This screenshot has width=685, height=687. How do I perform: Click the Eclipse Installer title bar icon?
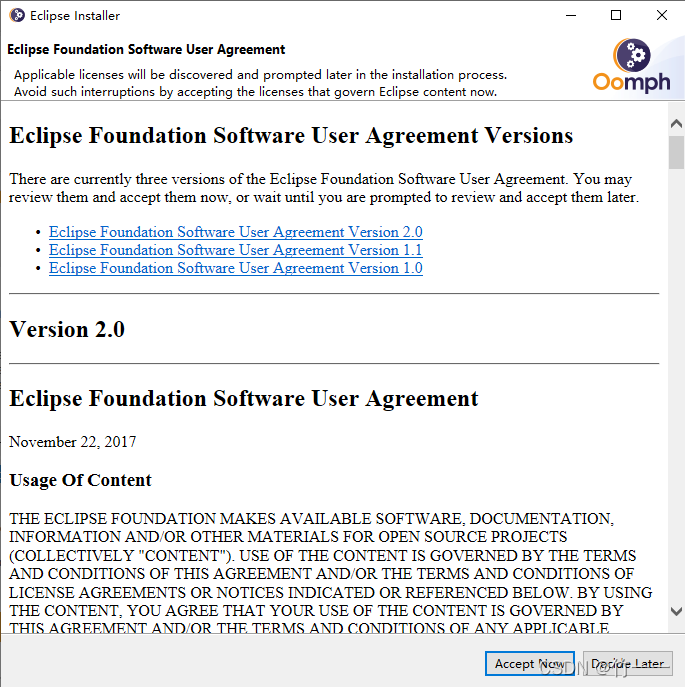(17, 15)
